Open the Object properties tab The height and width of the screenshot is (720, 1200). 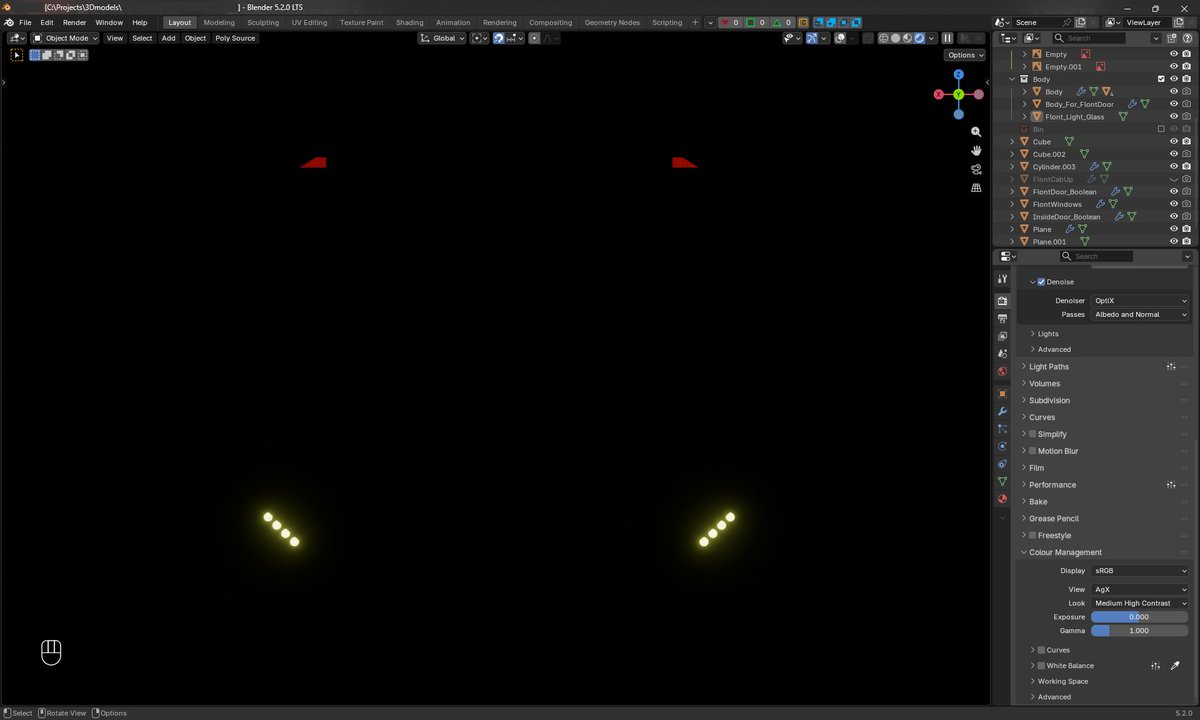(x=1002, y=394)
